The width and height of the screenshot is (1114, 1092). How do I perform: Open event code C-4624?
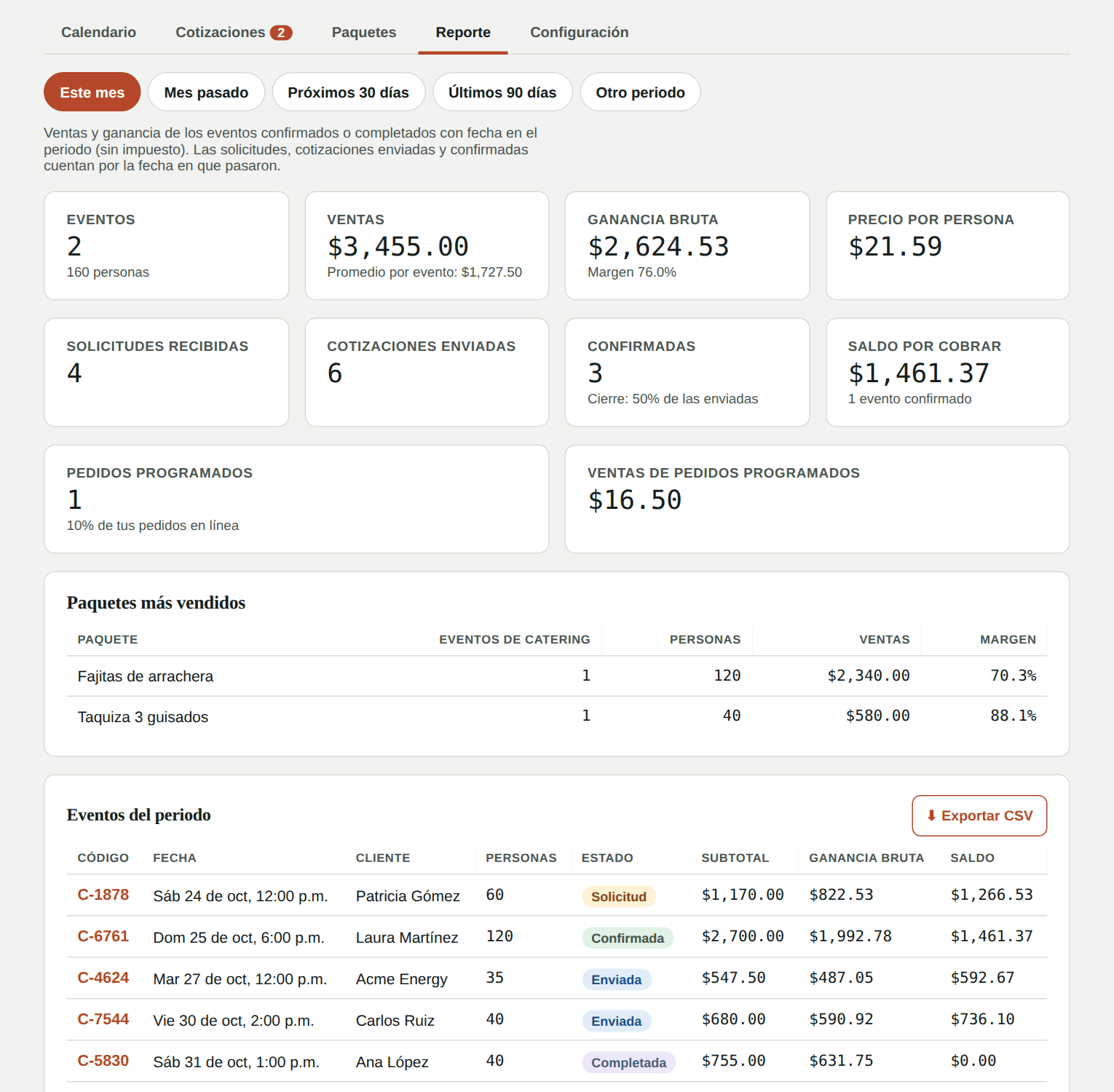point(103,978)
